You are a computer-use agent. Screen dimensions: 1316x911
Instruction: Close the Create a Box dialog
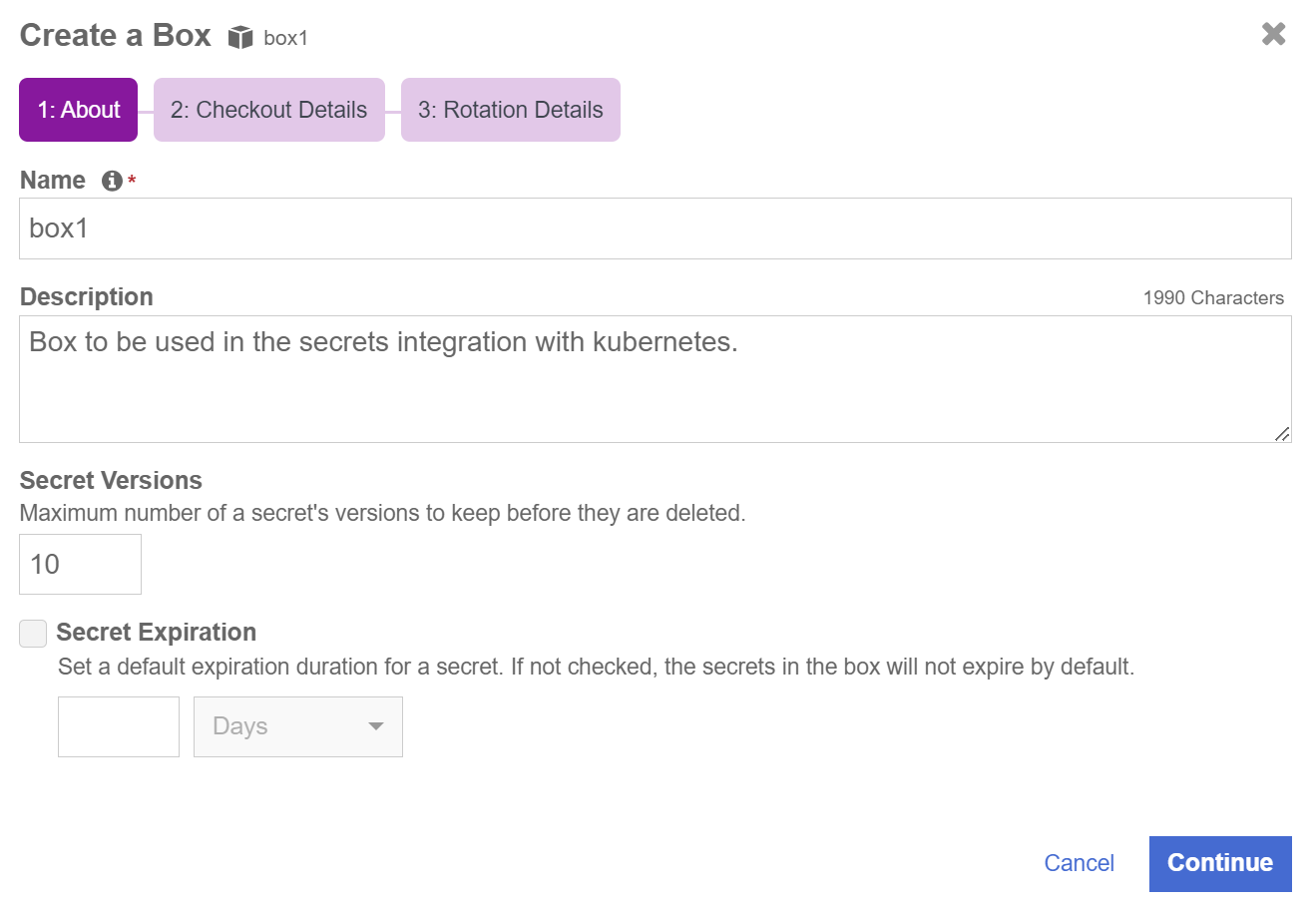click(x=1273, y=34)
